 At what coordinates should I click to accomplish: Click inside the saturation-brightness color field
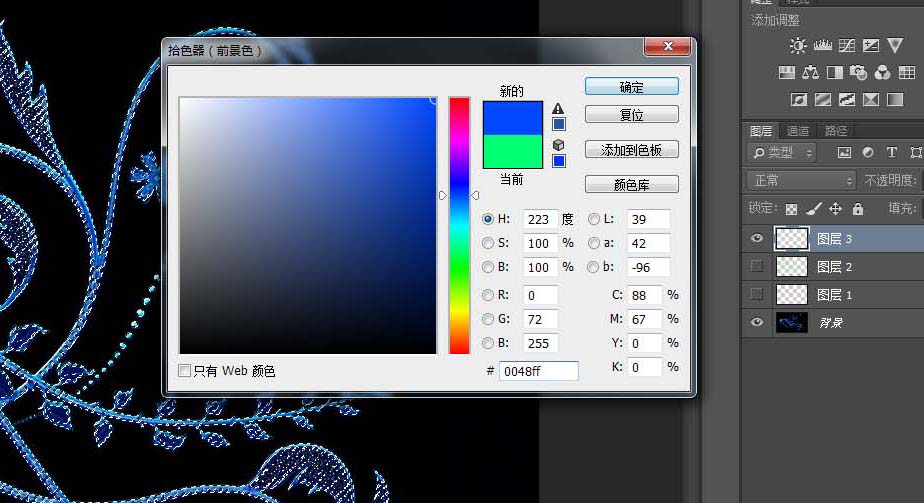pos(308,226)
